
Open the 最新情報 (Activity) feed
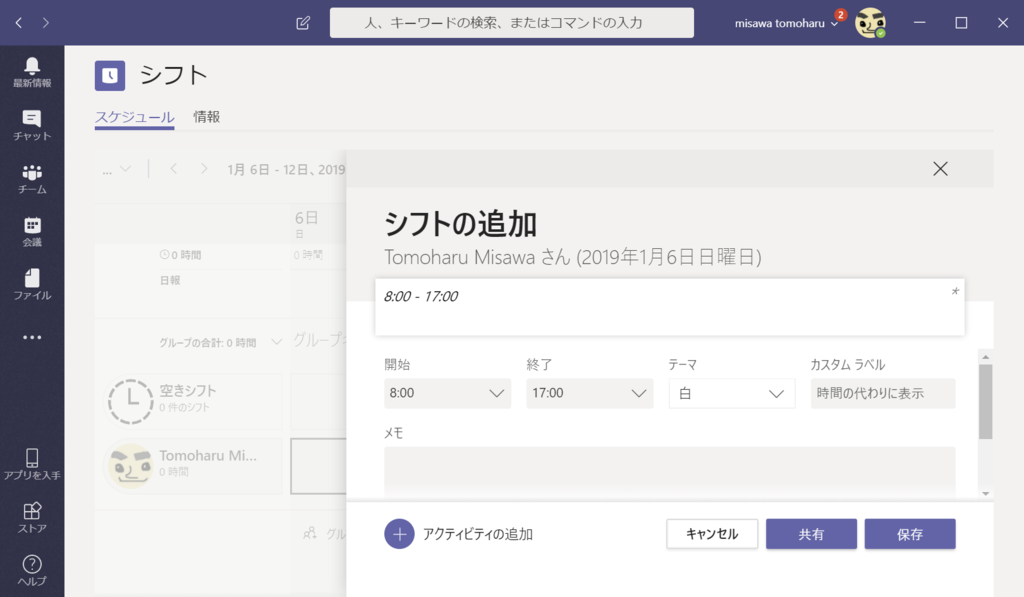pos(31,70)
